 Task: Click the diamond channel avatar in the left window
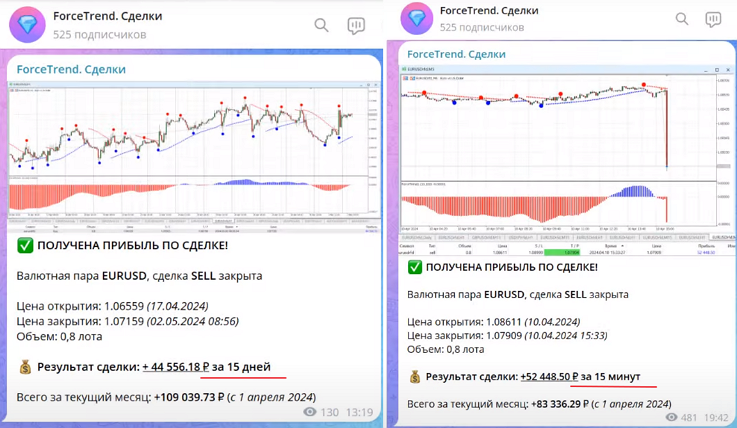click(27, 25)
